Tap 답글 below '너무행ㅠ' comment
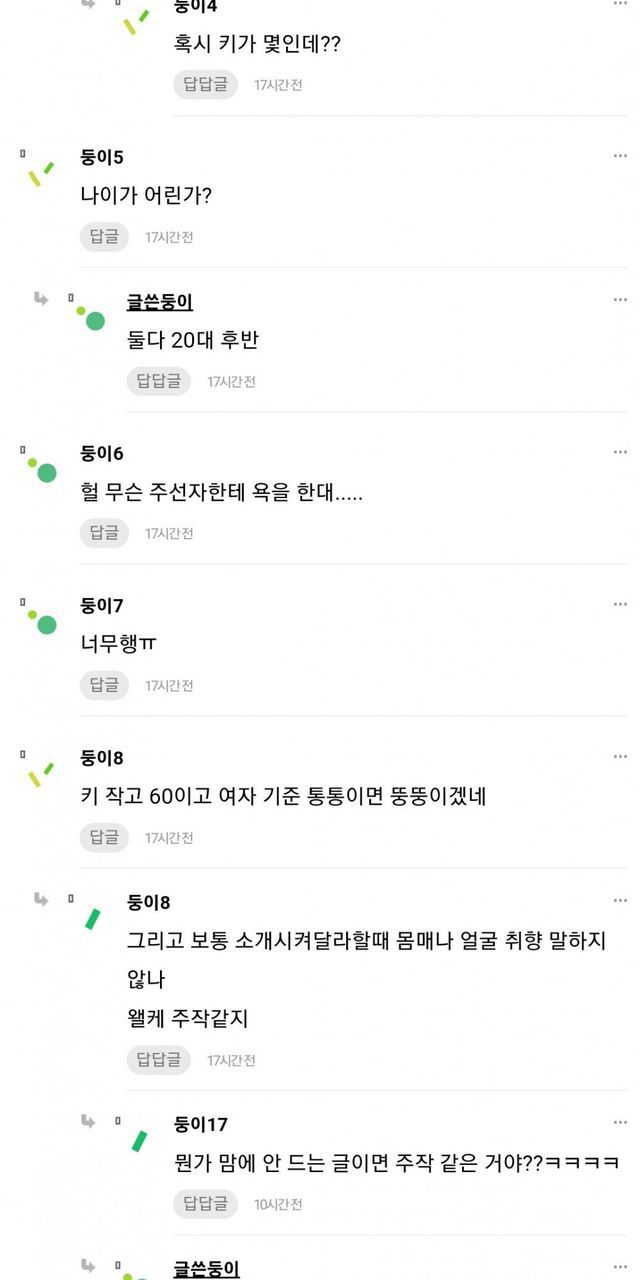Viewport: 640px width, 1280px height. pyautogui.click(x=104, y=685)
